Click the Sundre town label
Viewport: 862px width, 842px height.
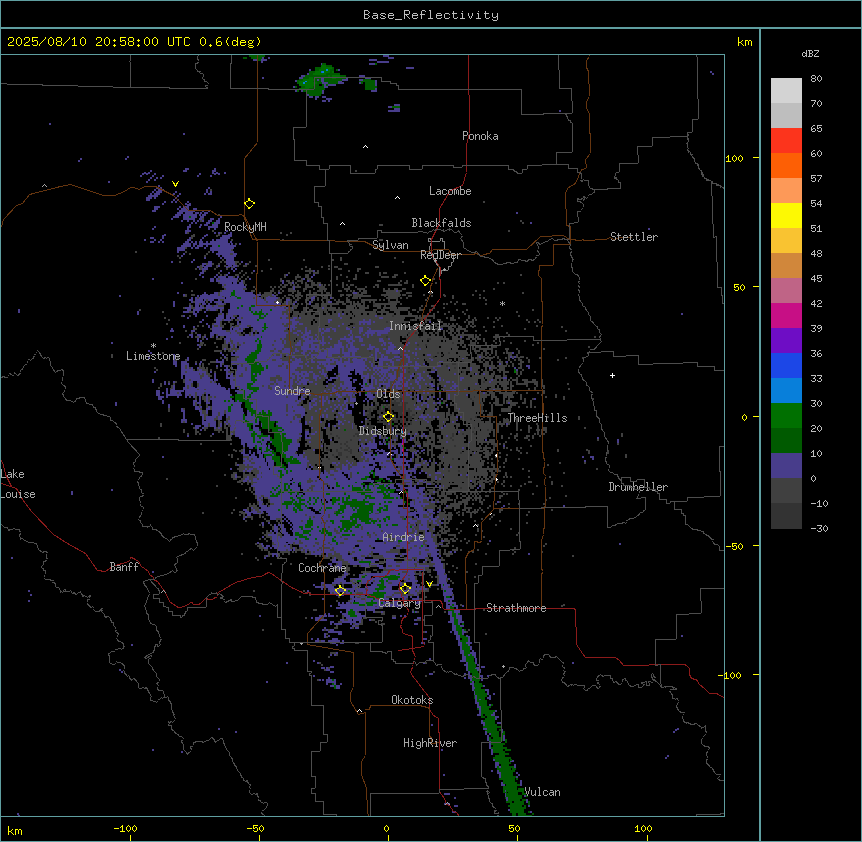point(292,391)
